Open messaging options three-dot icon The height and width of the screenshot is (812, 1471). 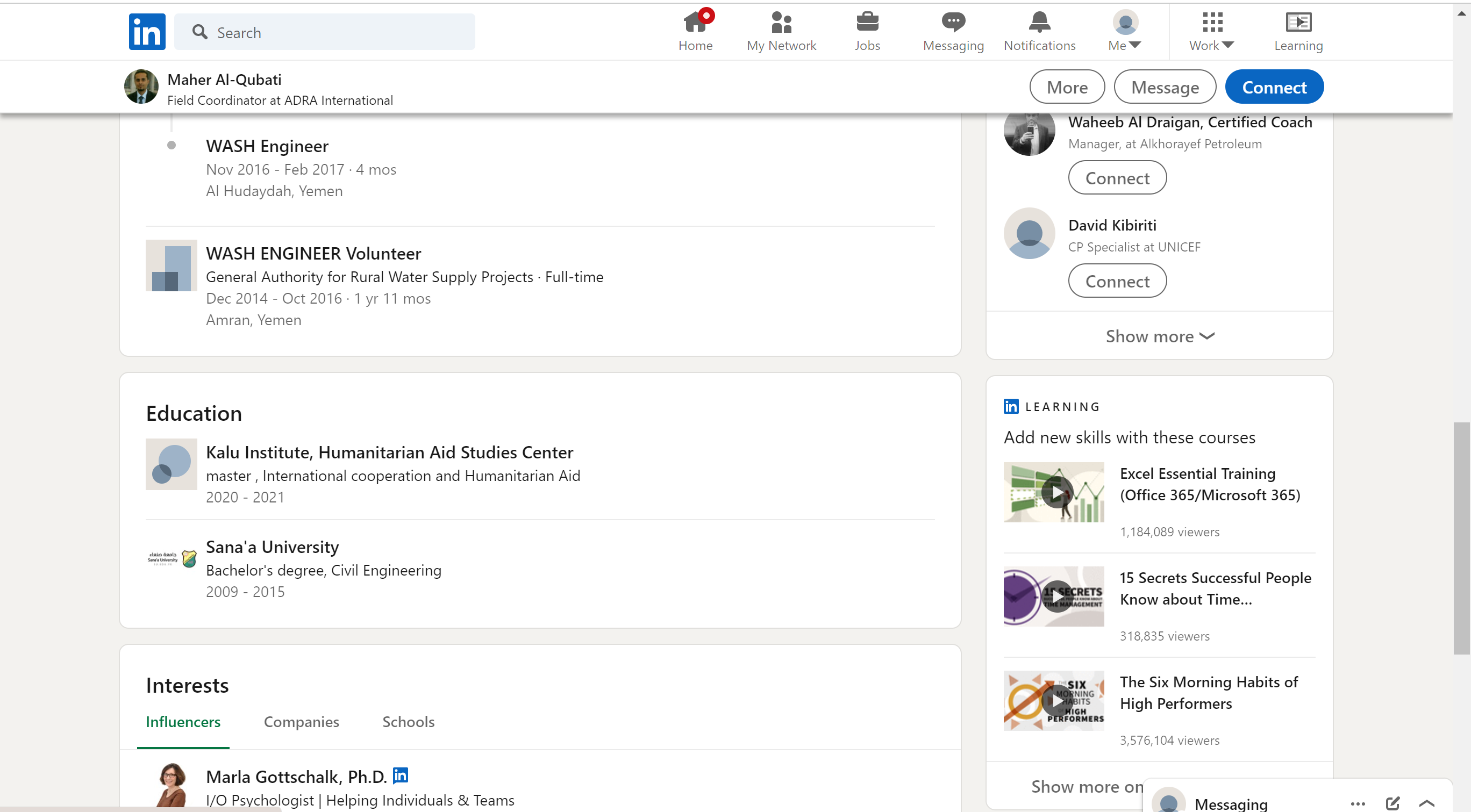[1358, 803]
